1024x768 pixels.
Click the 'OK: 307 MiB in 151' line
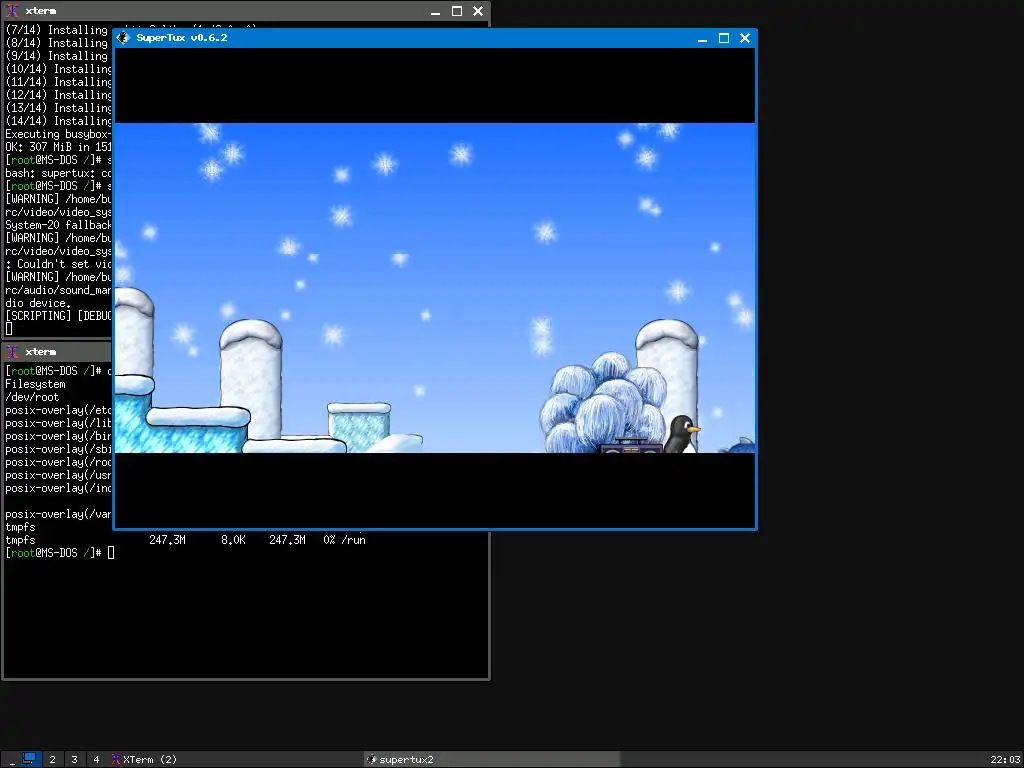59,148
